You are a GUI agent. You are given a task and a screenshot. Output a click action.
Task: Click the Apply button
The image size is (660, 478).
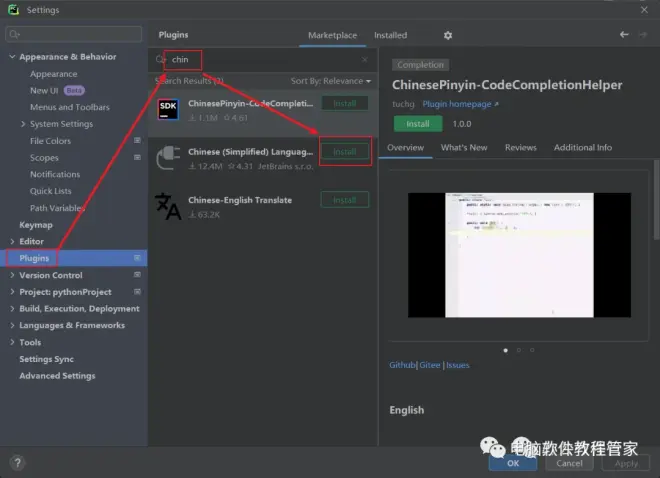click(626, 463)
